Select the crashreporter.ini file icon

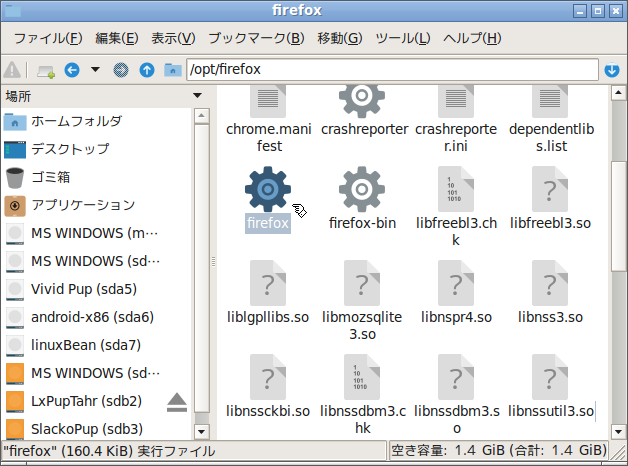click(x=456, y=102)
